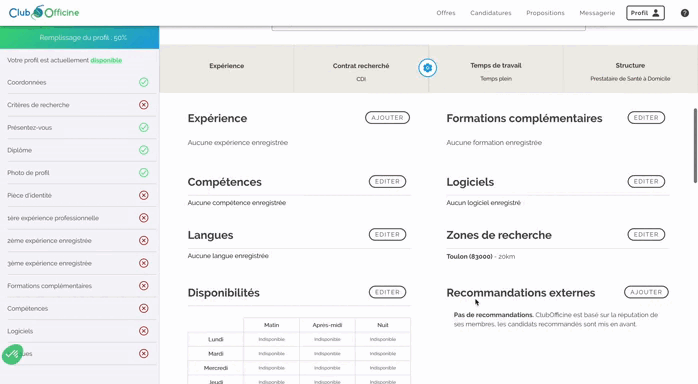The height and width of the screenshot is (384, 698).
Task: Click 'Aucun logiciel enregistré' text
Action: click(x=483, y=203)
